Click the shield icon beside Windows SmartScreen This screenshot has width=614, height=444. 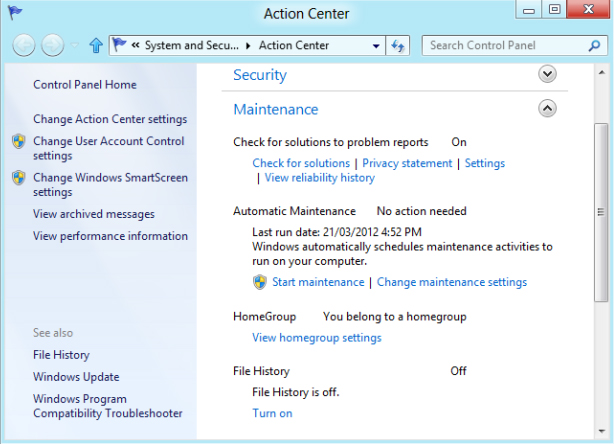18,178
